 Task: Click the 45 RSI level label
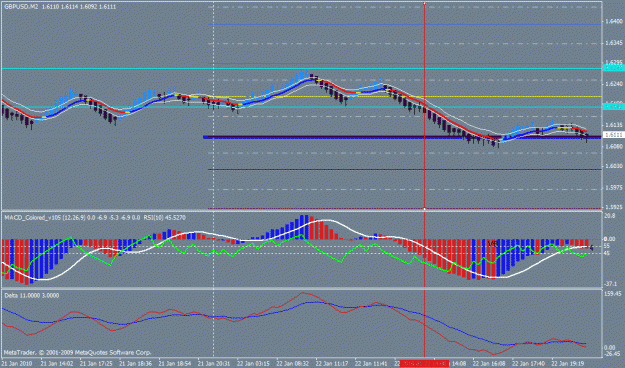[x=607, y=253]
